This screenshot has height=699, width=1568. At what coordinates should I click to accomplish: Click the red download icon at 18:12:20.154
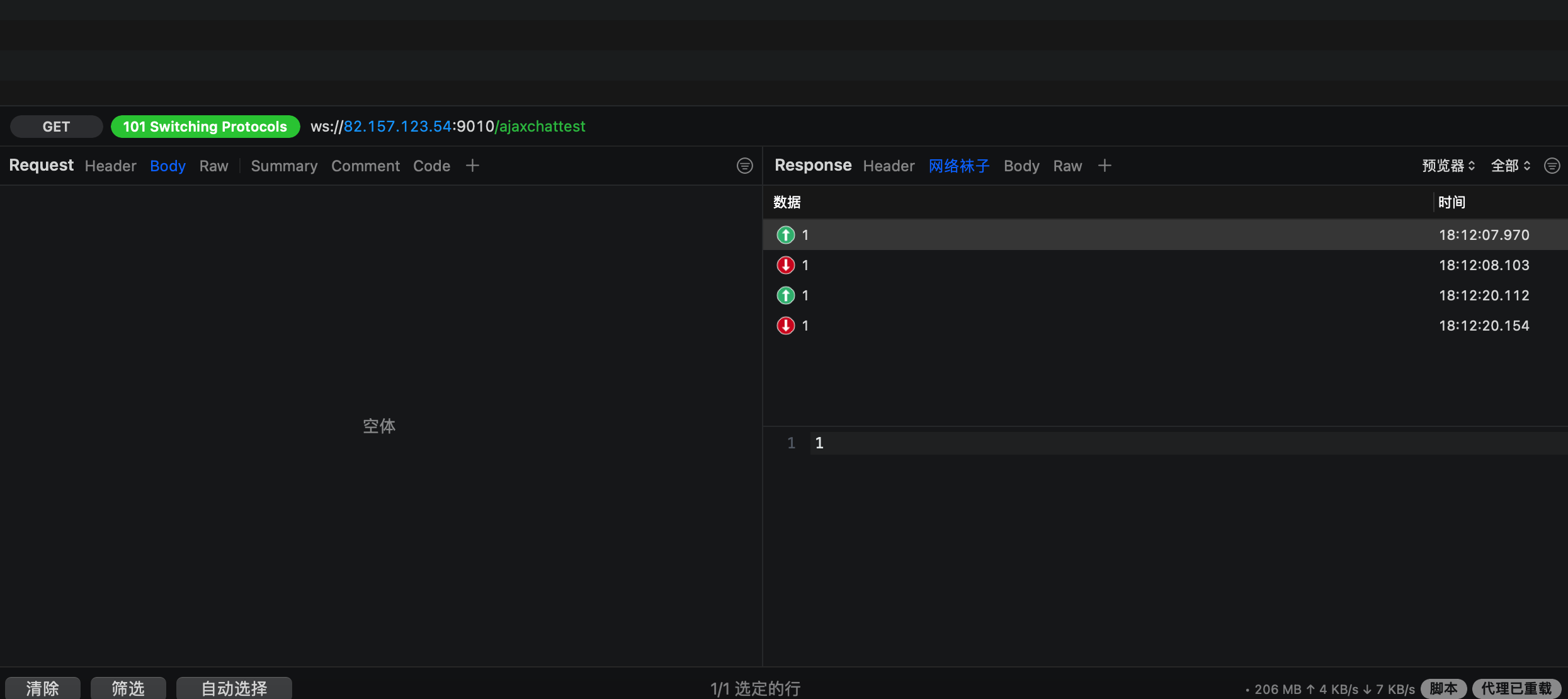pyautogui.click(x=785, y=325)
